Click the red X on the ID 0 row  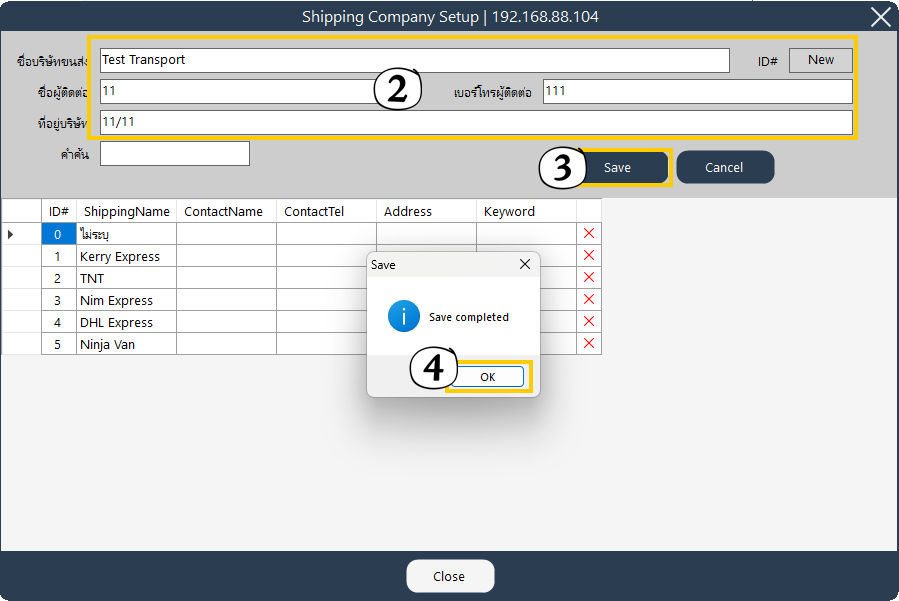[589, 234]
